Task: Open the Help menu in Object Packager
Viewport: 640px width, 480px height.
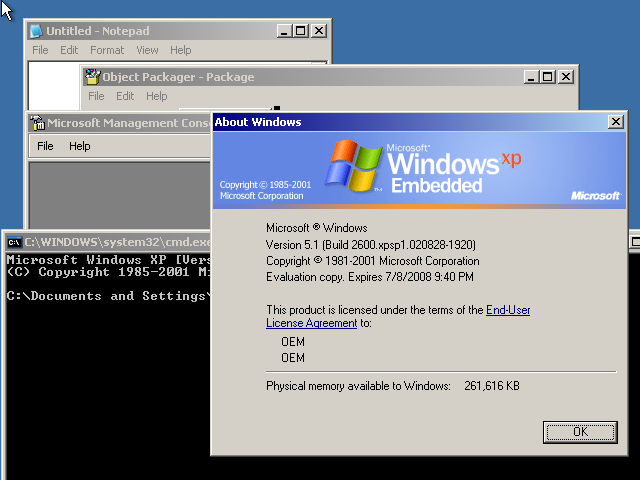Action: (157, 96)
